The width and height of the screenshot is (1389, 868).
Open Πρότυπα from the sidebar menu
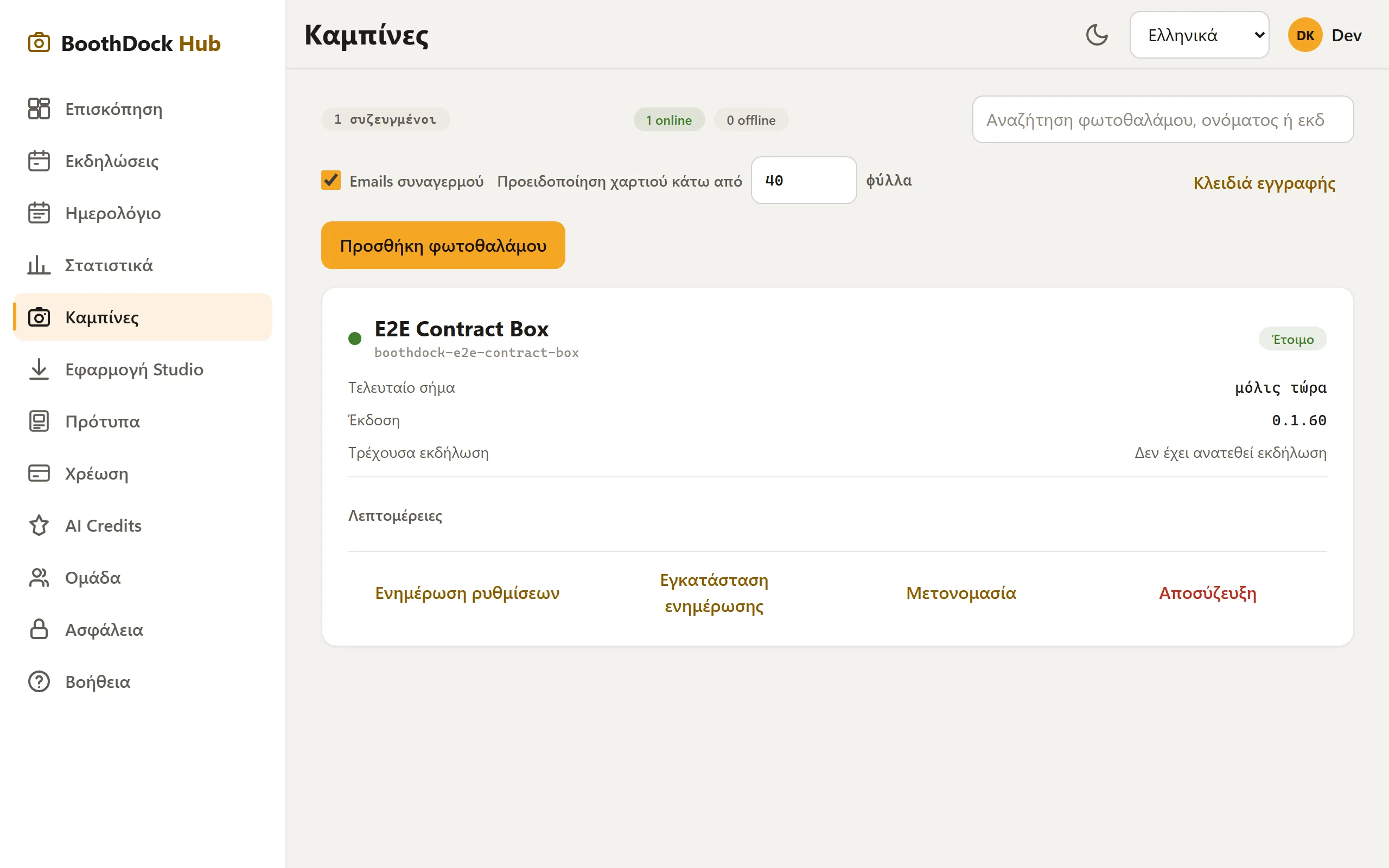point(142,422)
